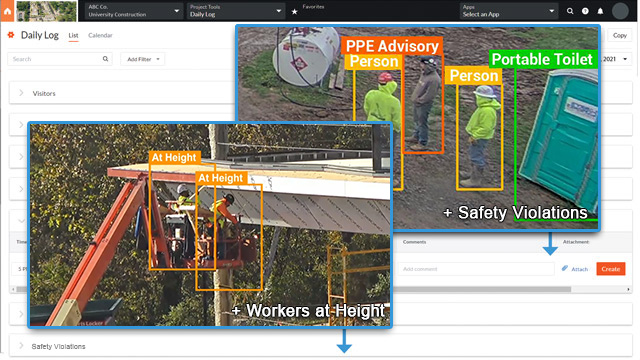Click the horizontal scrollbar right arrow
Viewport: 640px width, 360px height.
[x=629, y=289]
